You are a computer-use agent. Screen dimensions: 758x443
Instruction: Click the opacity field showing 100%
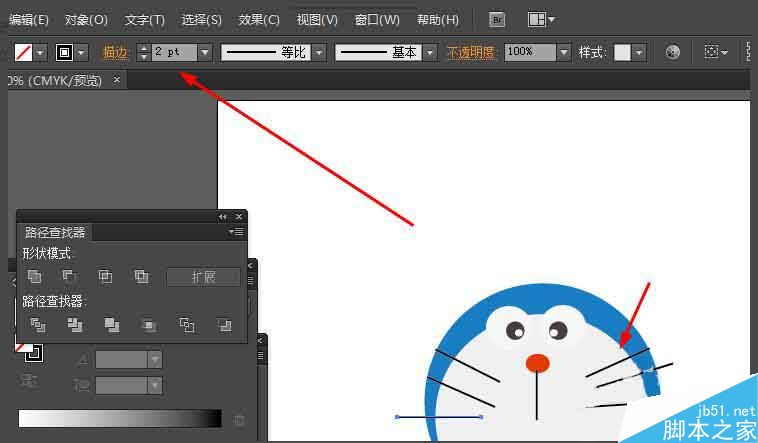pyautogui.click(x=530, y=52)
